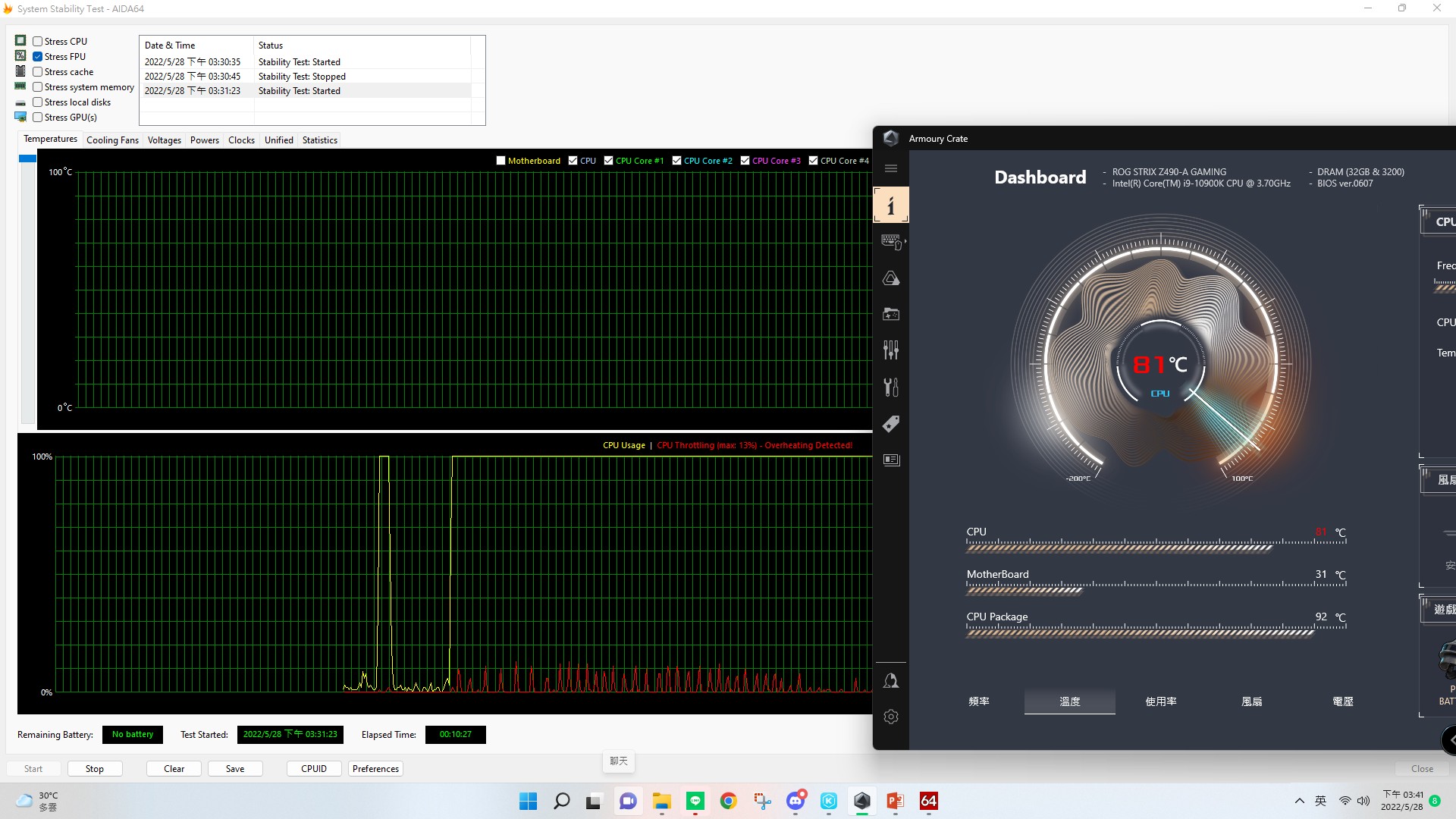Screen dimensions: 1456x819
Task: Select log row 'Stability Test: Stopped'
Action: point(305,77)
